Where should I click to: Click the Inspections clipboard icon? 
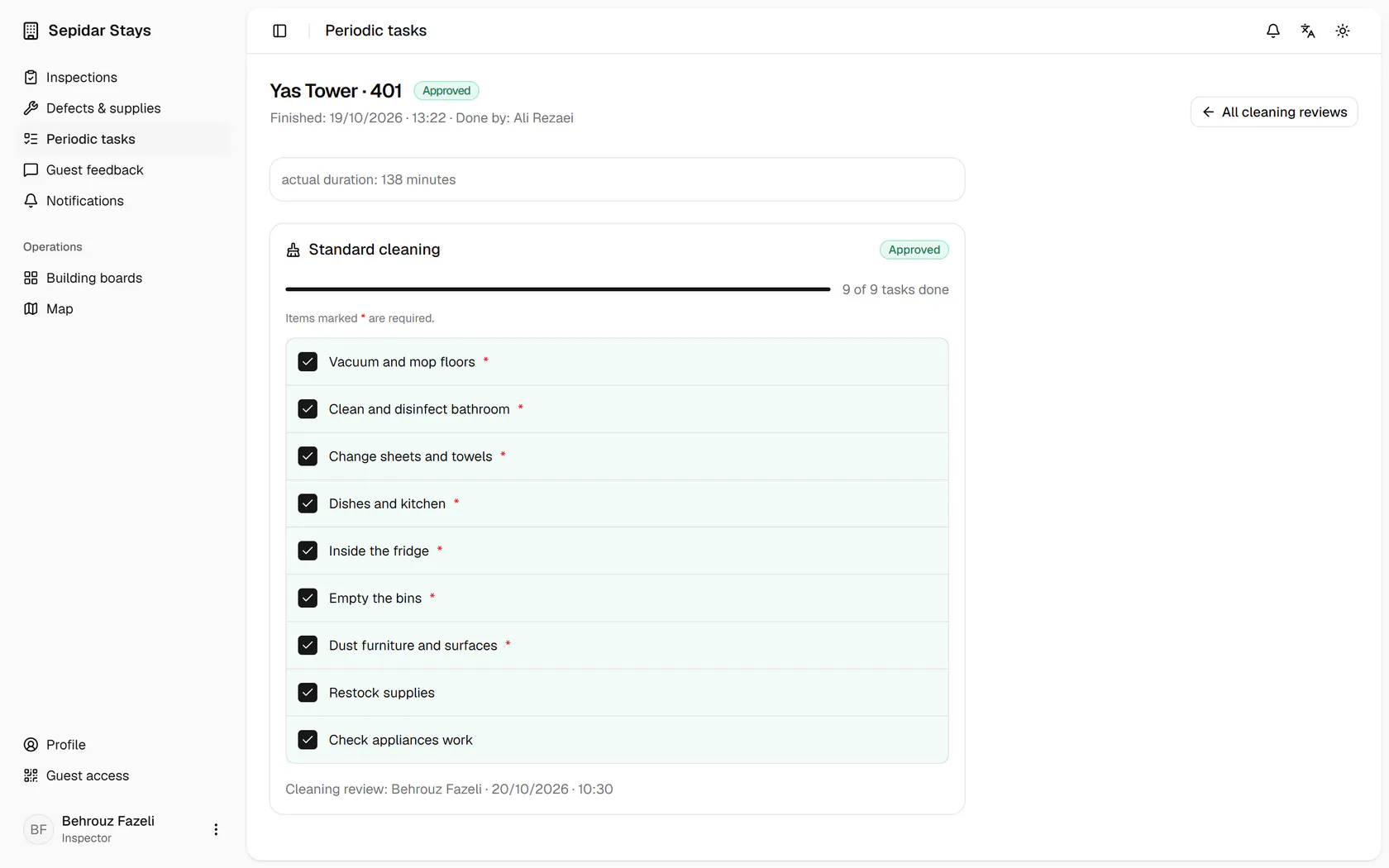(x=31, y=77)
